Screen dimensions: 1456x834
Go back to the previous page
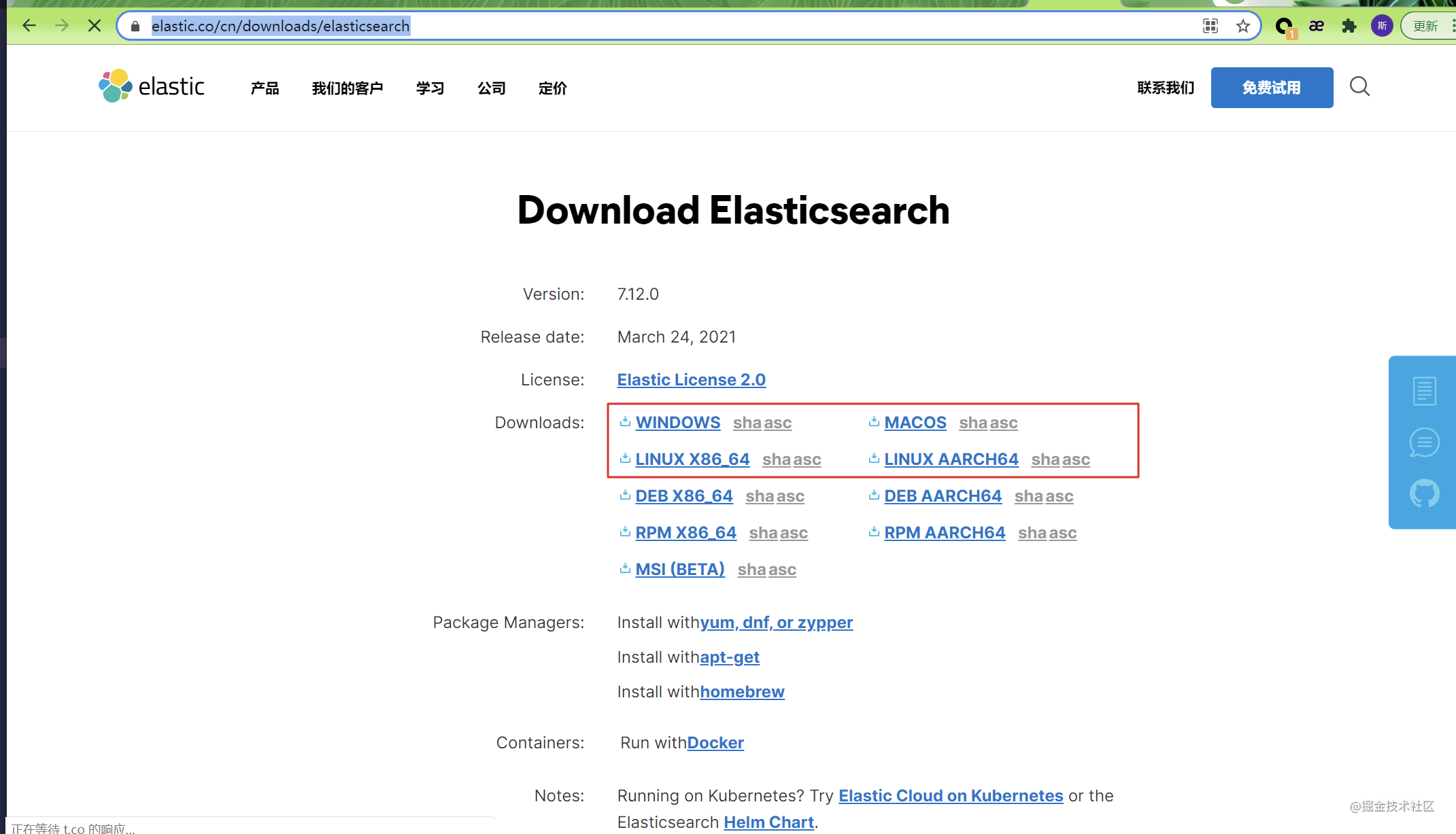point(29,26)
